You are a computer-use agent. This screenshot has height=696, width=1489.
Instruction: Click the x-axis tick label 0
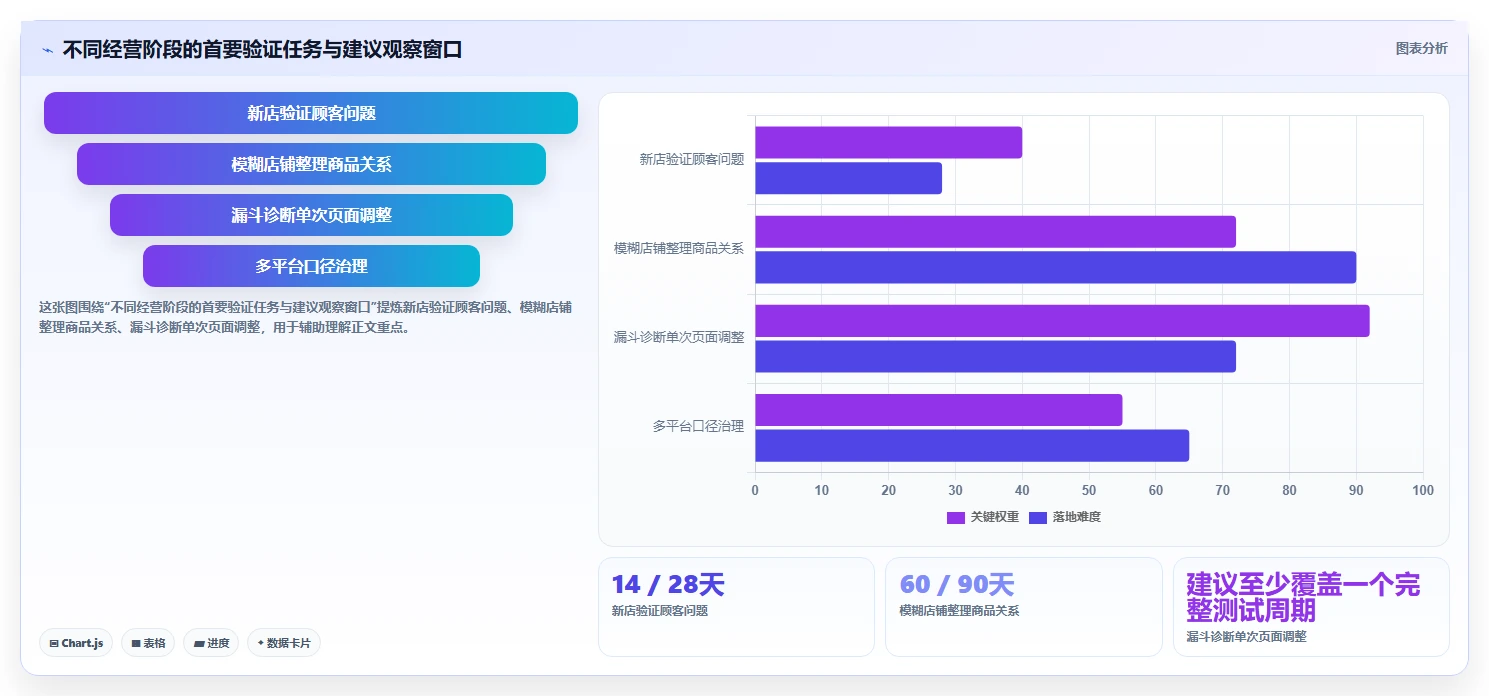click(x=755, y=490)
